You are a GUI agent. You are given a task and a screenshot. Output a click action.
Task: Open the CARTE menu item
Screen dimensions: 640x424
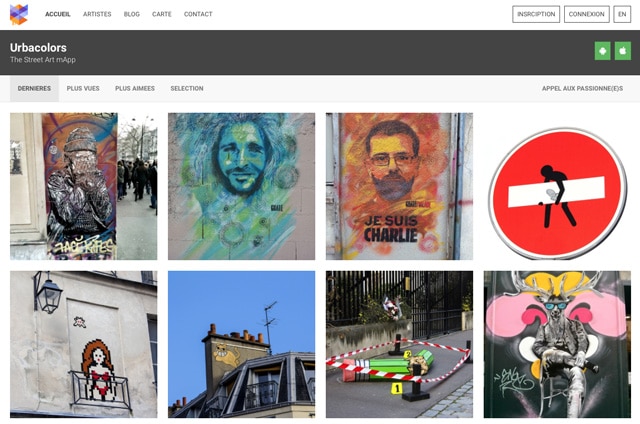pyautogui.click(x=162, y=14)
